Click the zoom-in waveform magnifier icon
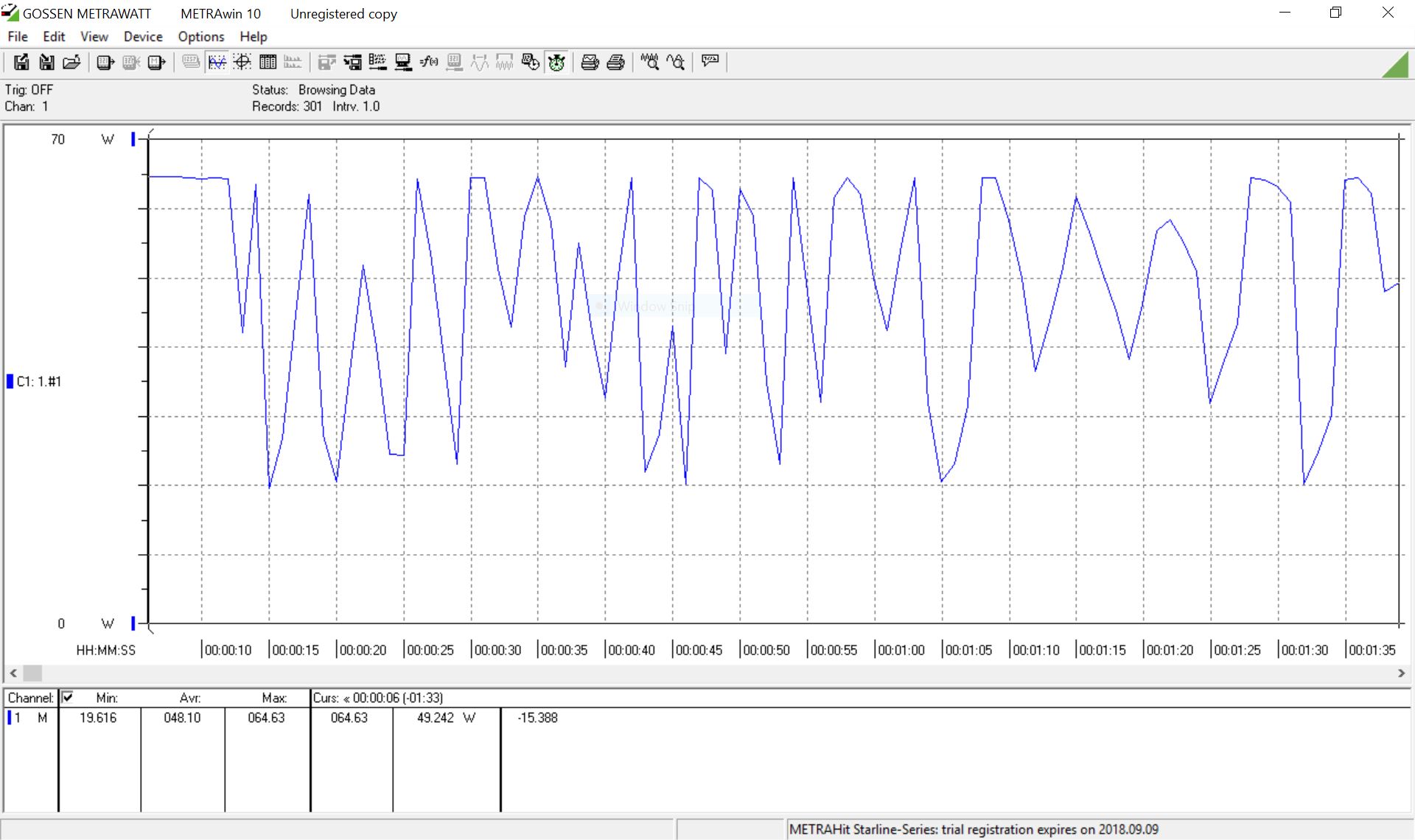Screen dimensions: 1415x840 pos(676,63)
